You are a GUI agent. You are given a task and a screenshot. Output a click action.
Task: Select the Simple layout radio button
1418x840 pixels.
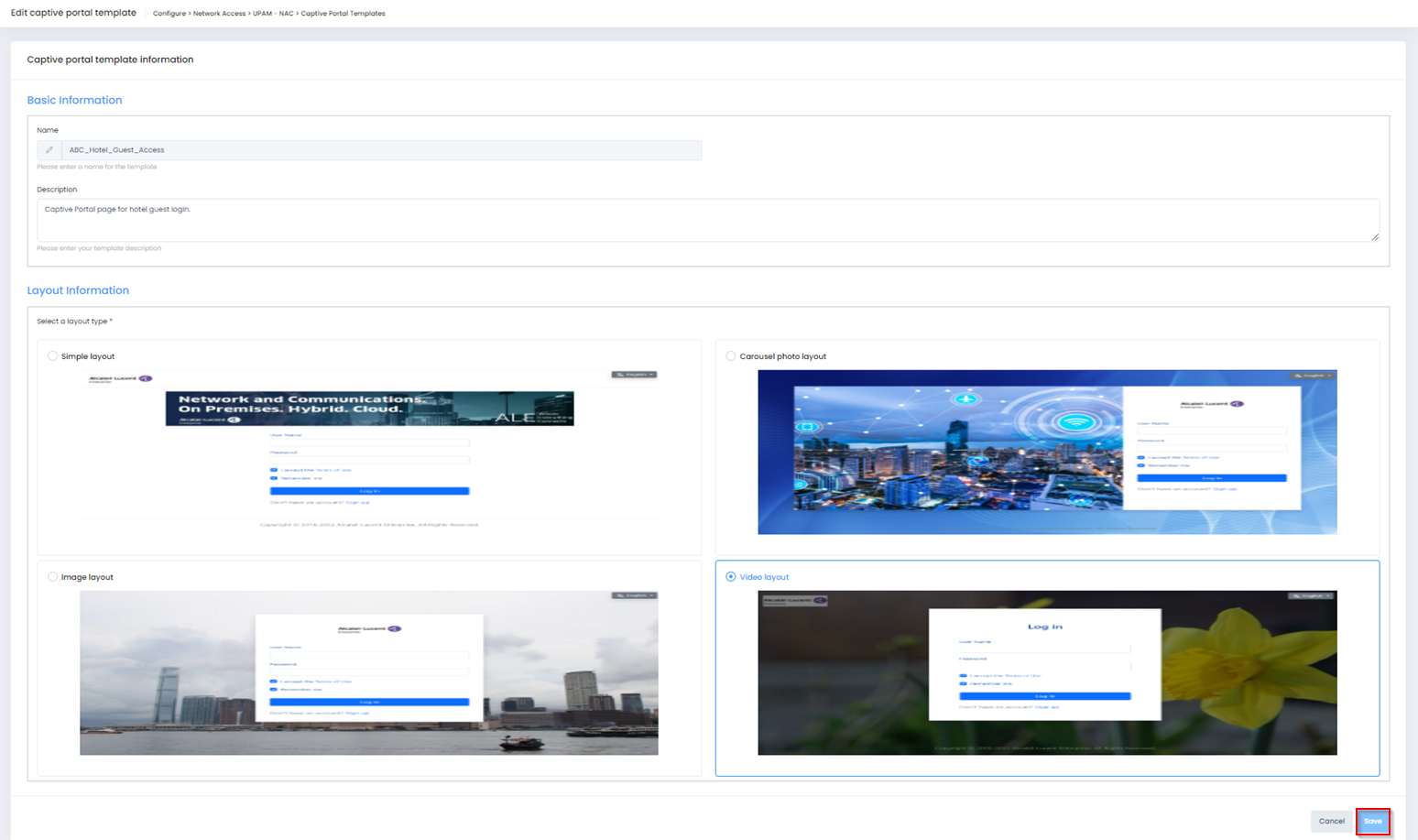click(52, 356)
